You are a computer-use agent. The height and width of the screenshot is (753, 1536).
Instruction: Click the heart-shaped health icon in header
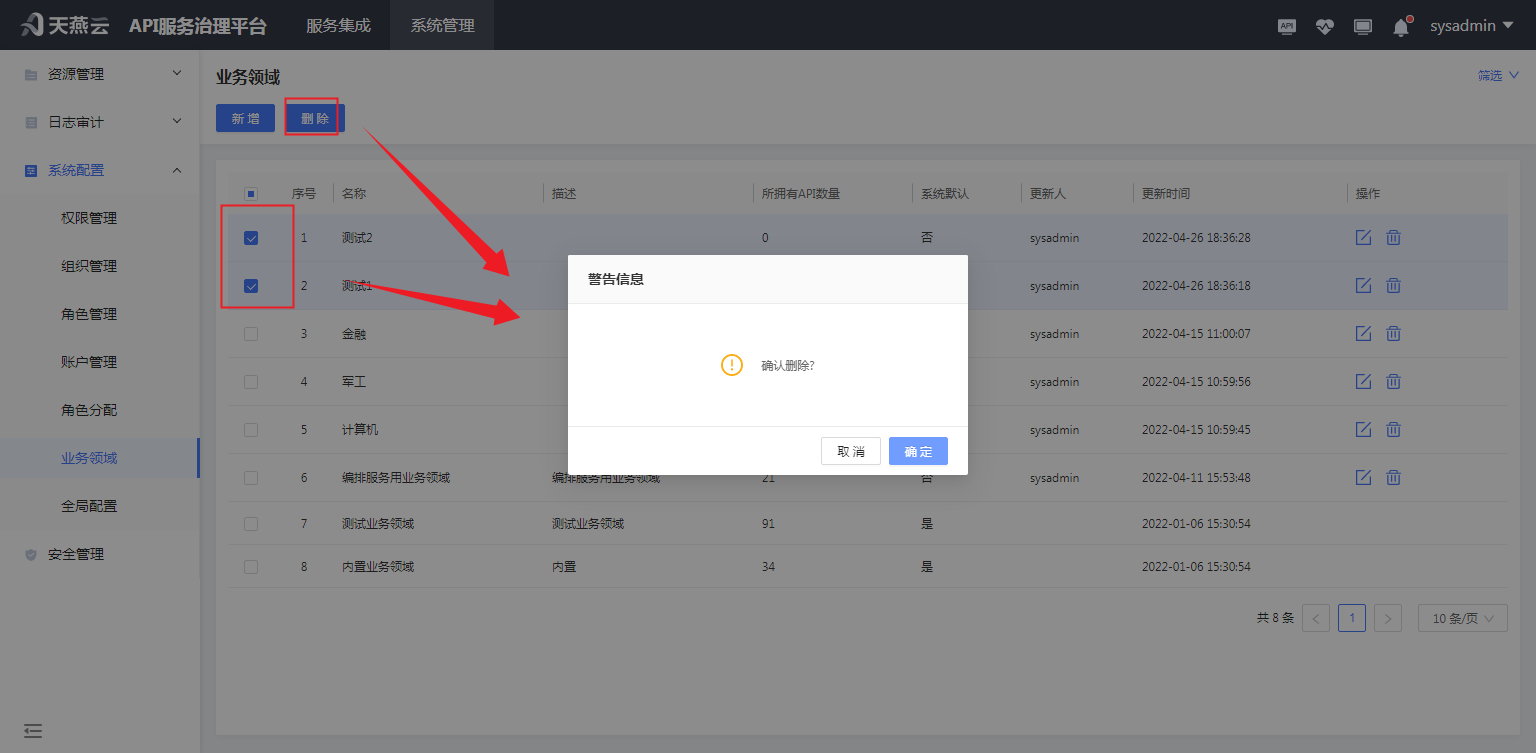point(1324,26)
